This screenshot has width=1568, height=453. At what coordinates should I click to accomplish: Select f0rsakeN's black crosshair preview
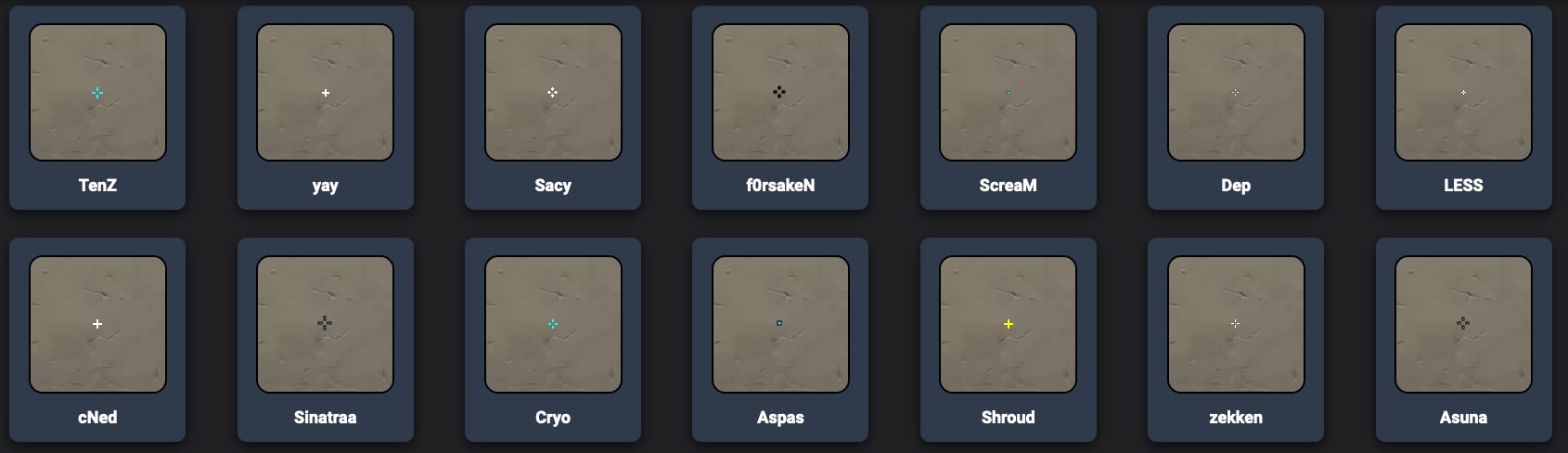(x=780, y=92)
